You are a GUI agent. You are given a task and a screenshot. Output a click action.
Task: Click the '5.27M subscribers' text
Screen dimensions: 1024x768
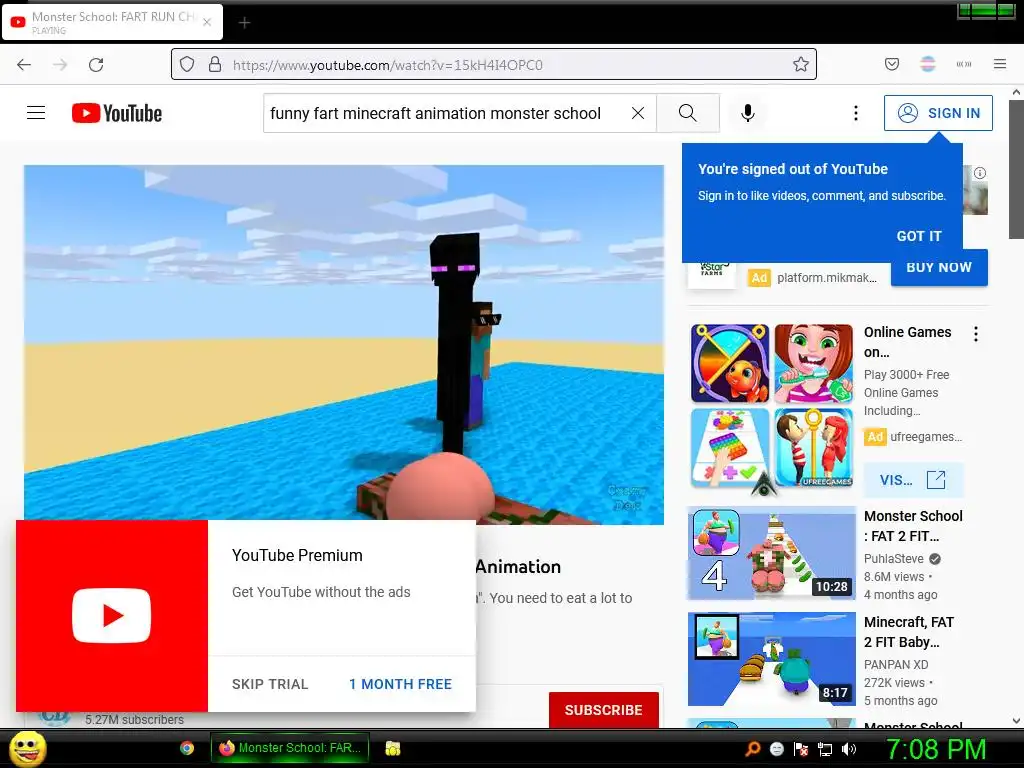tap(135, 720)
